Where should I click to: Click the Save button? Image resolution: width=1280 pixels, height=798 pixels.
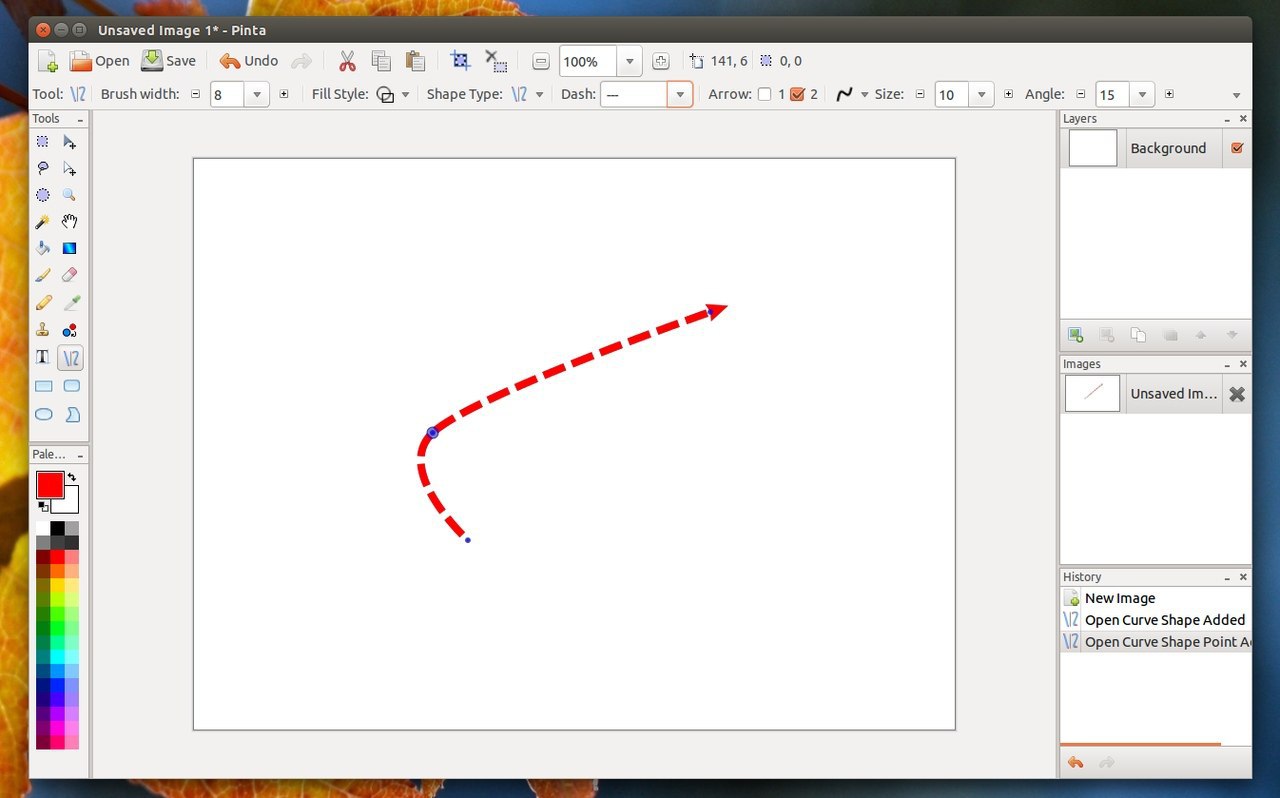(x=168, y=61)
